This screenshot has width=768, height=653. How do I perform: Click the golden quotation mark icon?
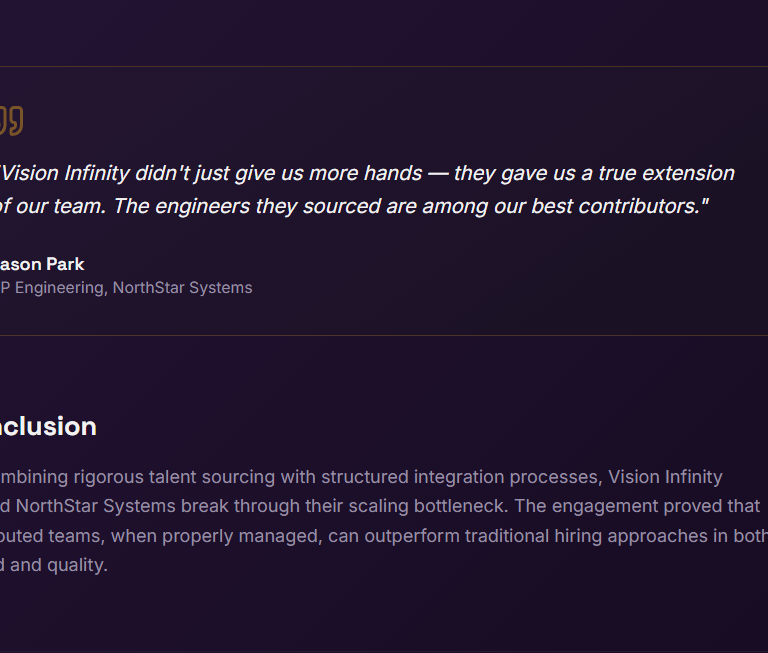pyautogui.click(x=11, y=122)
